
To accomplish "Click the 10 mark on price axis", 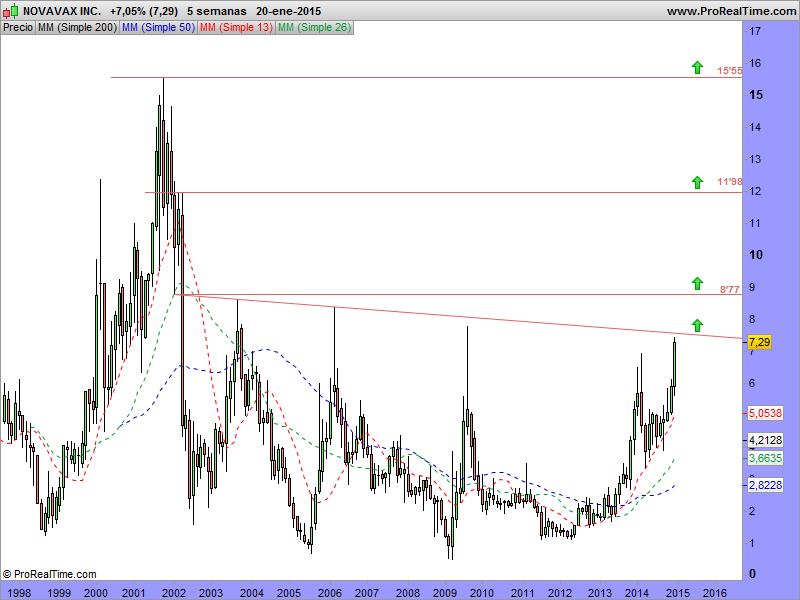I will pyautogui.click(x=756, y=255).
